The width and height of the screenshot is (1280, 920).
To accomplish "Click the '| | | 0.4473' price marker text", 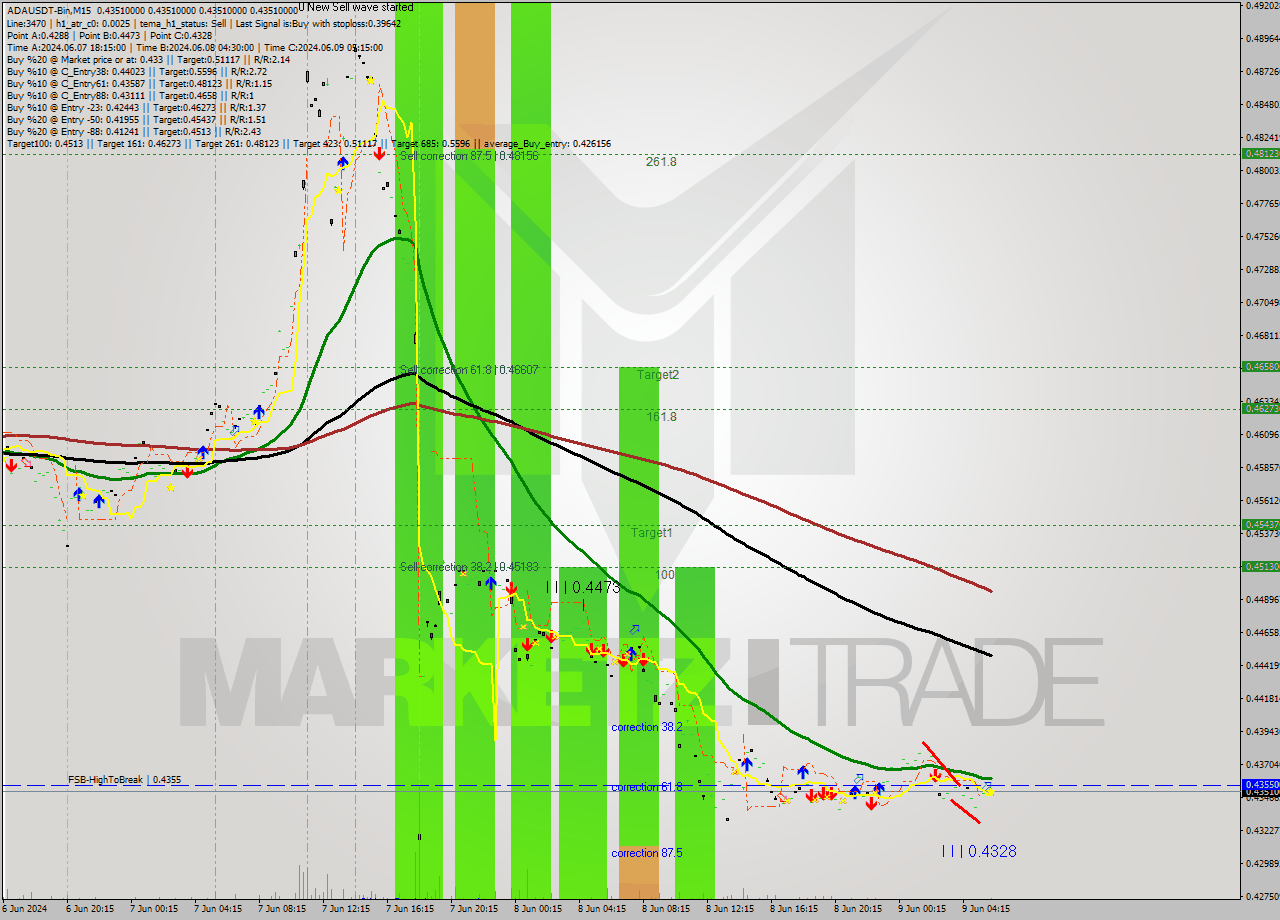I will [x=584, y=588].
